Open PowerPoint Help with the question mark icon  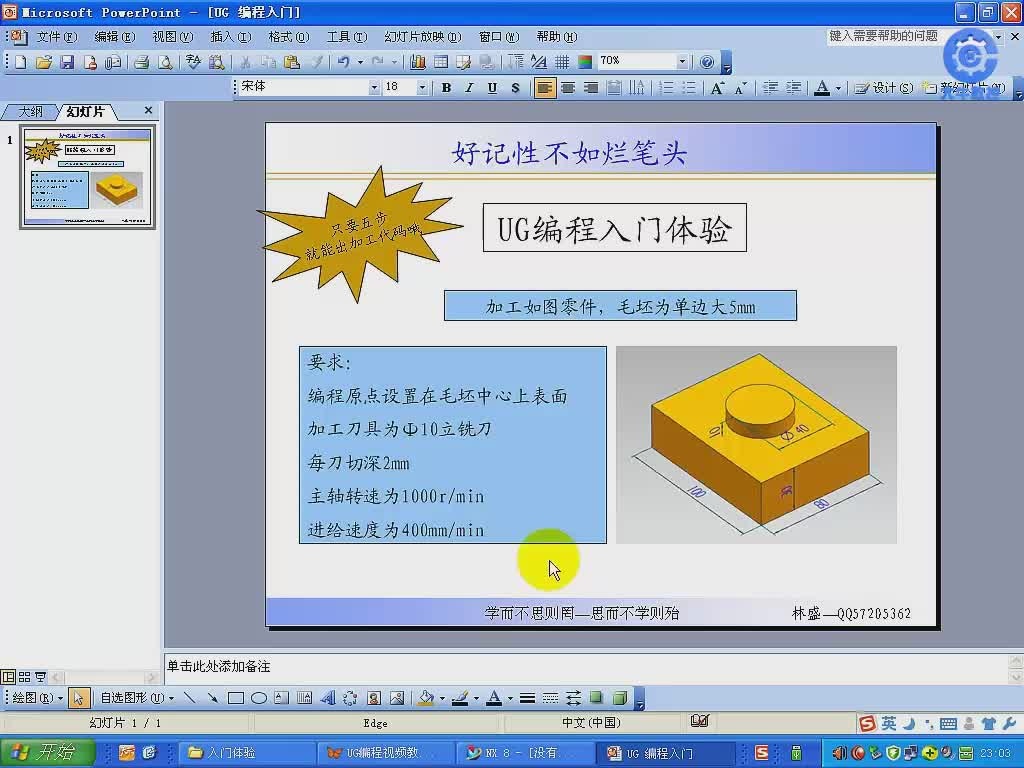click(x=707, y=62)
